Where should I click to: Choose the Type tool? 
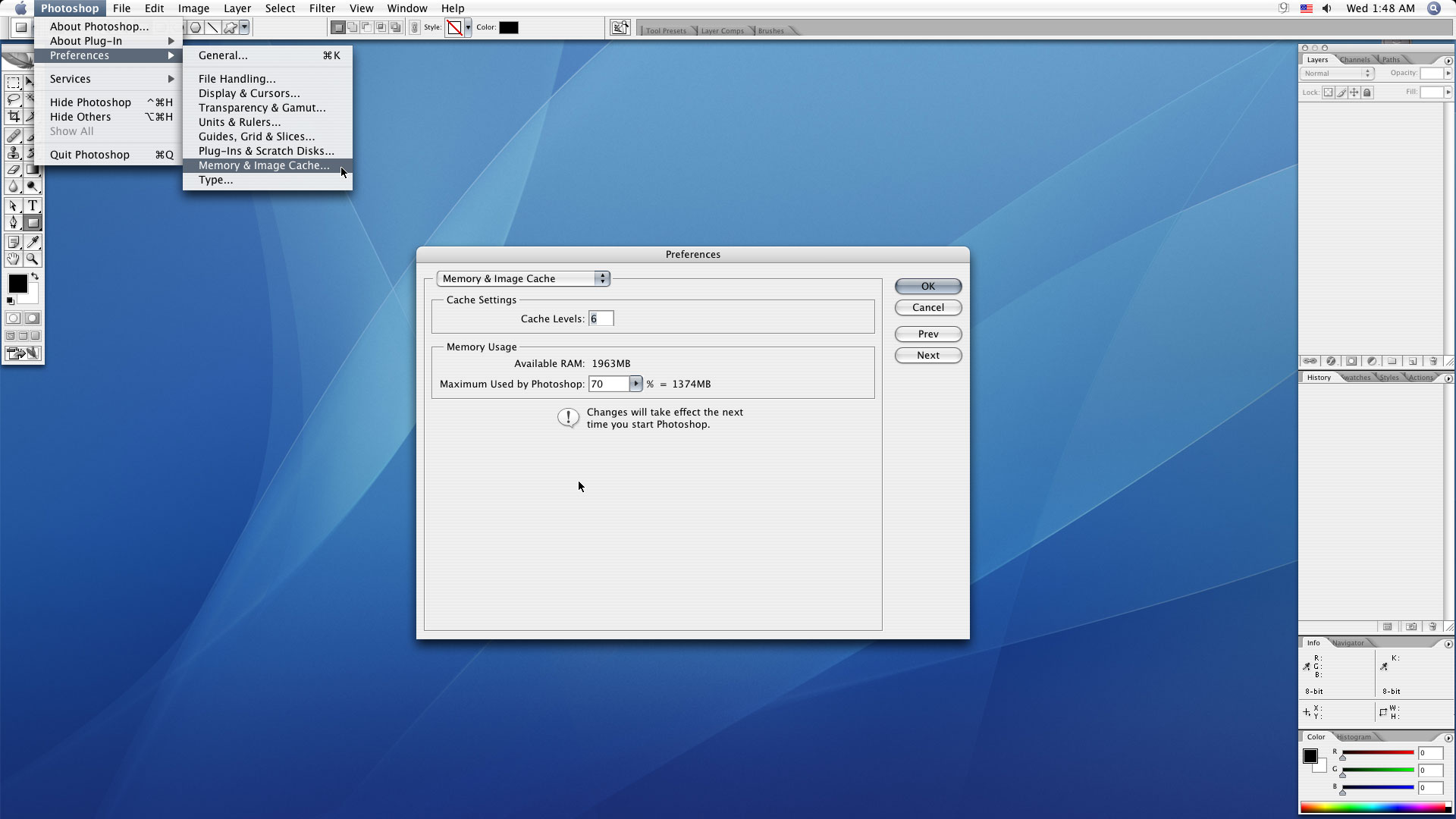pyautogui.click(x=33, y=205)
